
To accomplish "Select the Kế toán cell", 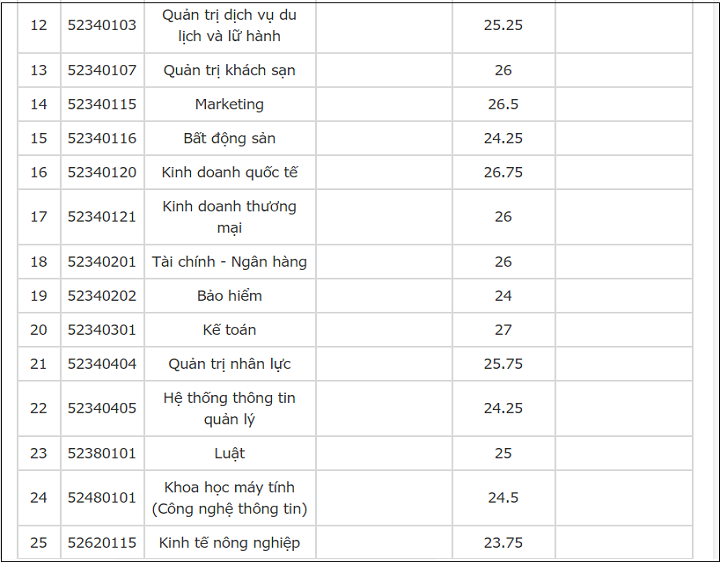I will coord(229,330).
